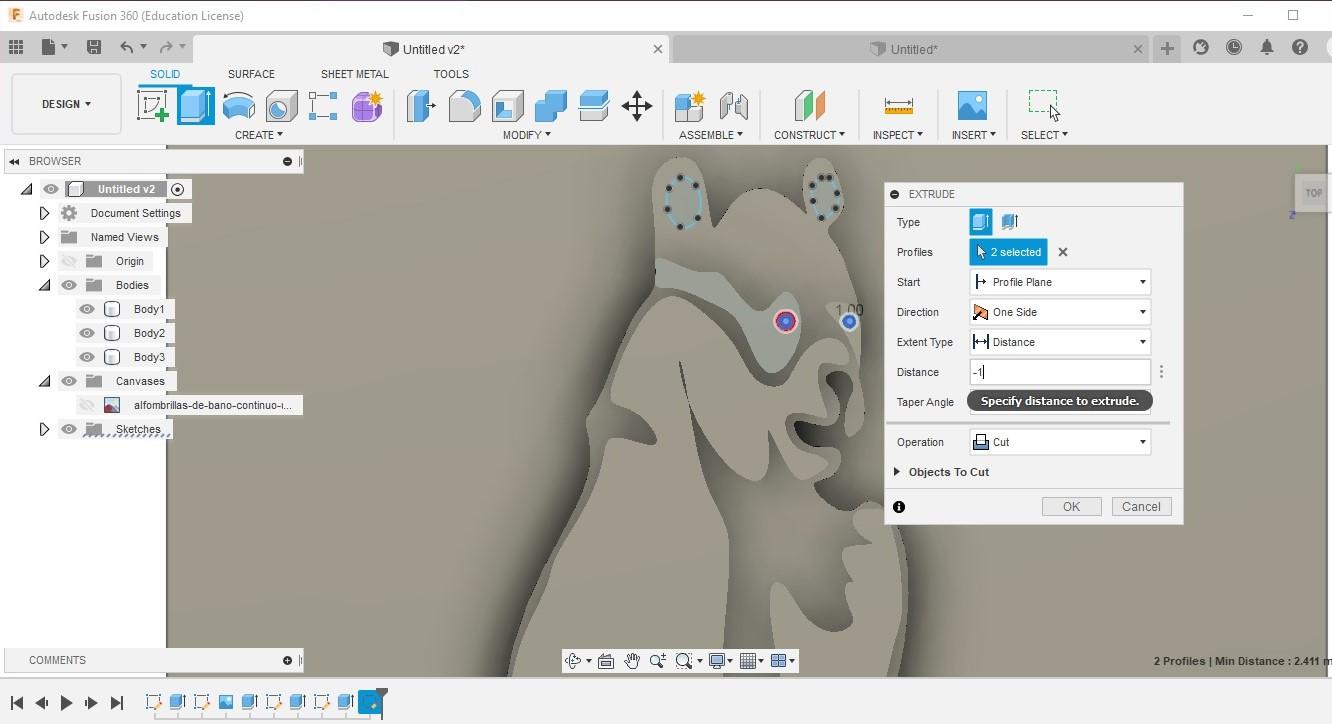Activate the Select tool icon

pyautogui.click(x=1043, y=104)
